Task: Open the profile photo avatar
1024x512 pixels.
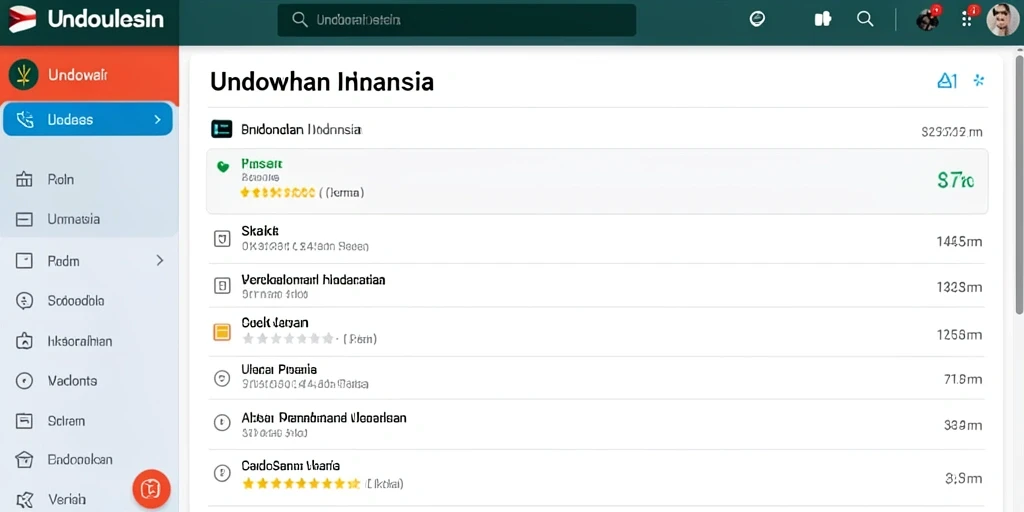Action: point(1002,19)
